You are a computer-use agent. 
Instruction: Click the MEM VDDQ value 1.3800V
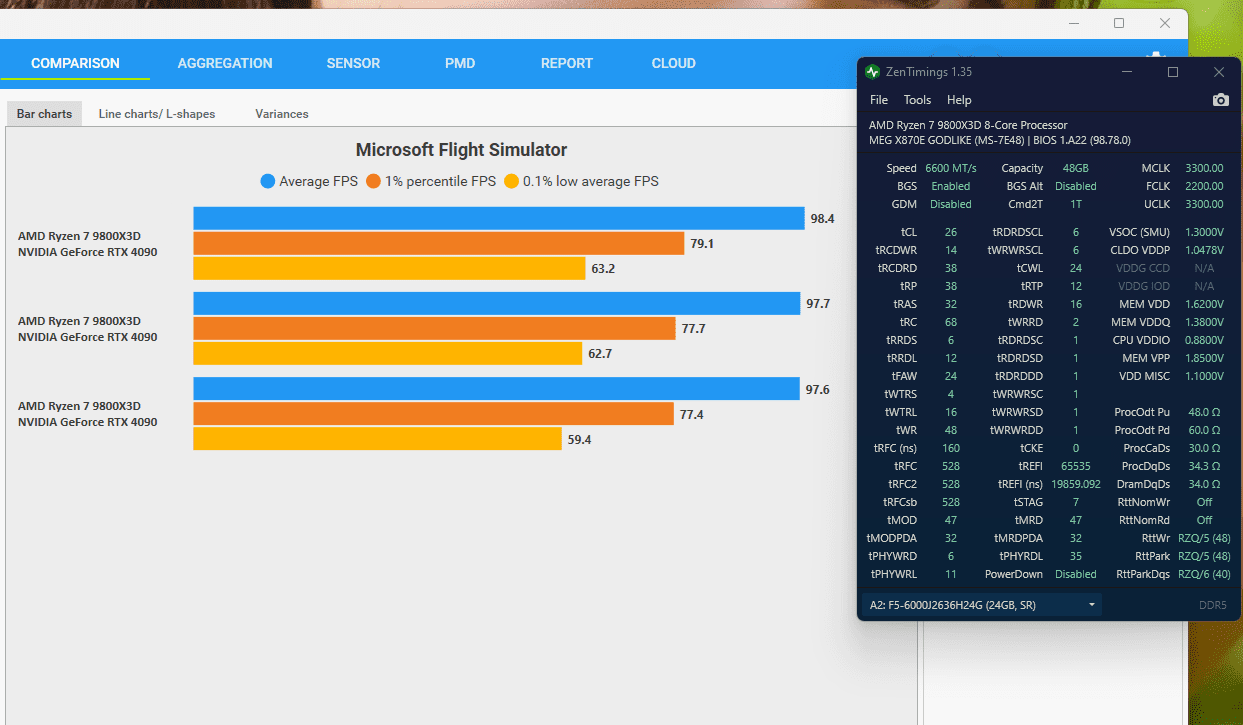pos(1203,322)
